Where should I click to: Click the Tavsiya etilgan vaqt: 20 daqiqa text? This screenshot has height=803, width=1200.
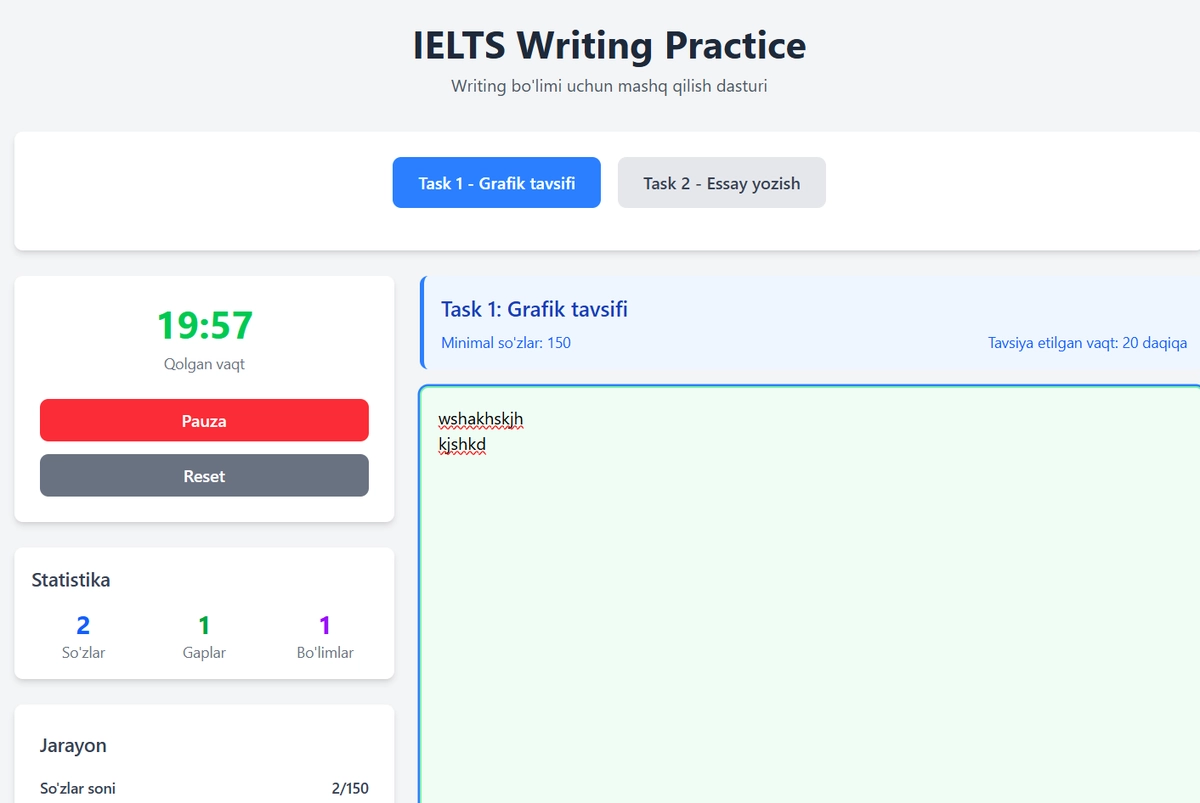[1088, 343]
